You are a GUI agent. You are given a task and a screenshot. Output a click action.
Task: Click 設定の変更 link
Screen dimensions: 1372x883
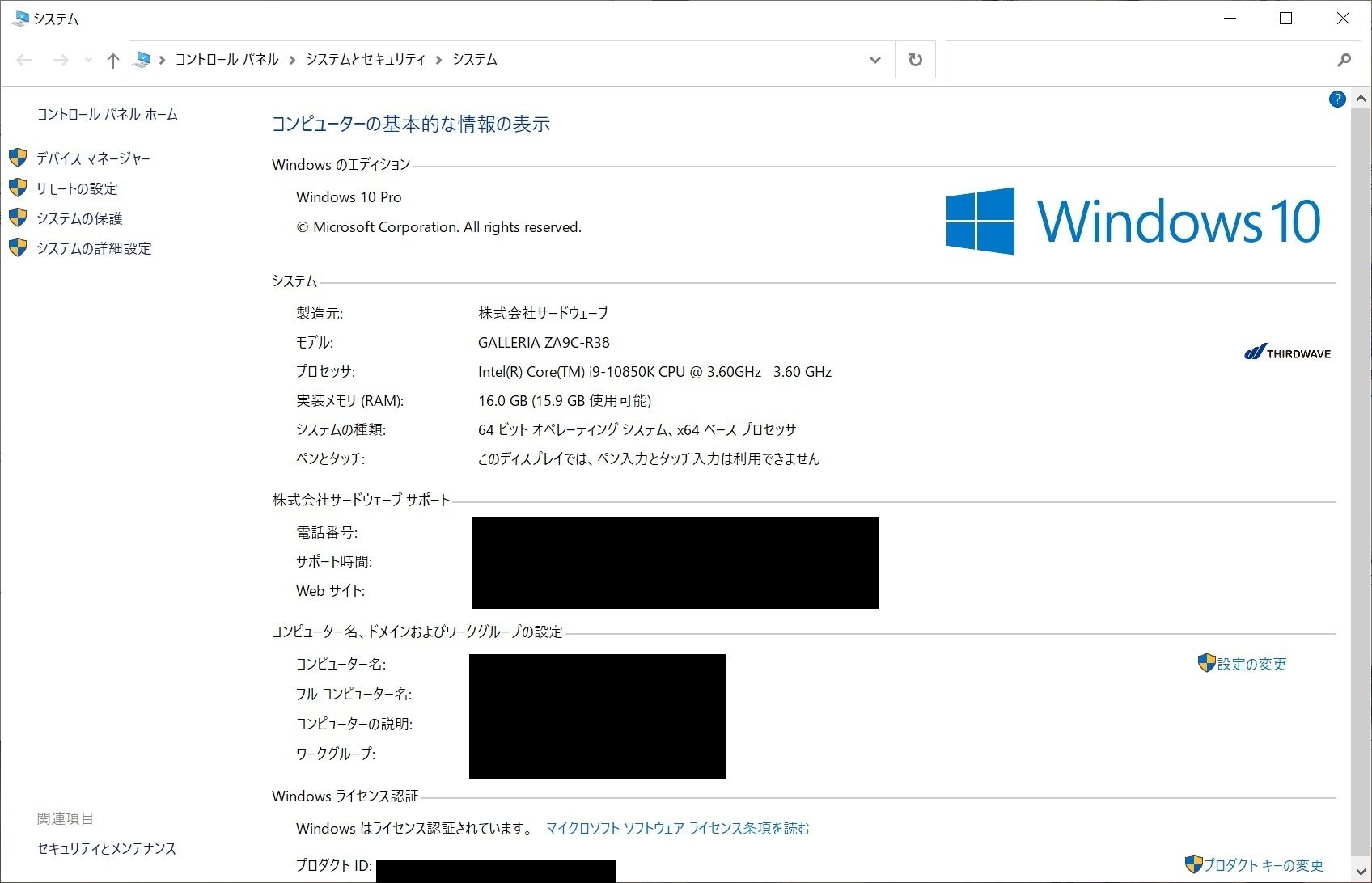[x=1251, y=664]
